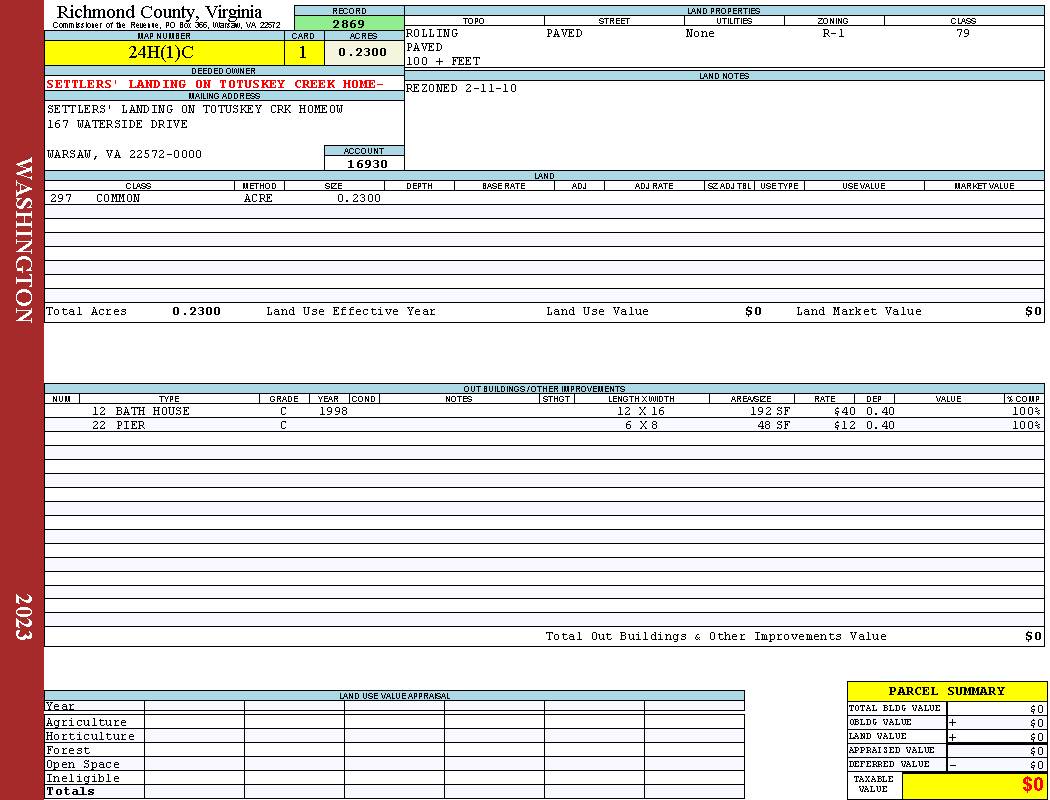Click the DEFERRED VALUE row

947,765
